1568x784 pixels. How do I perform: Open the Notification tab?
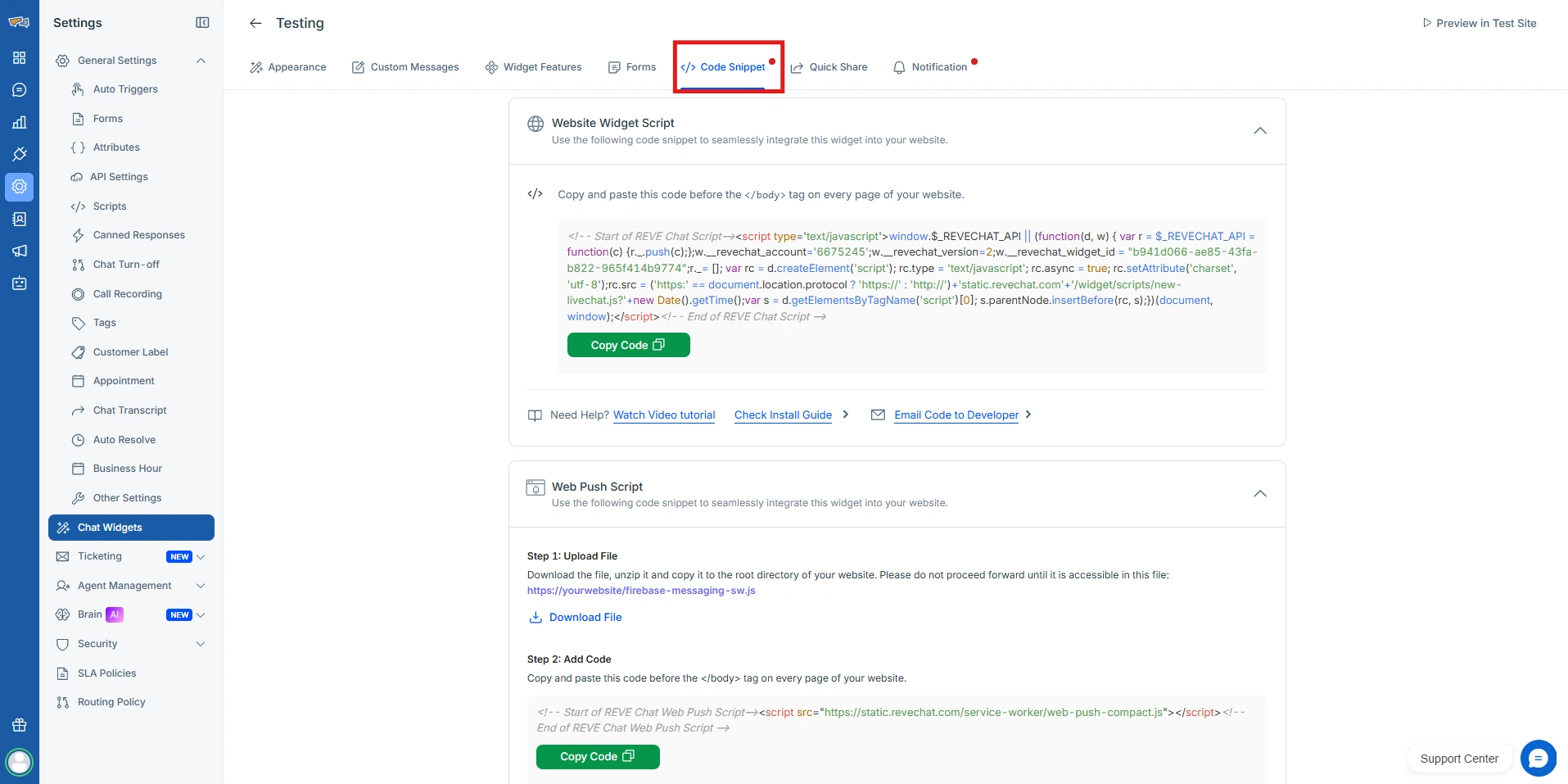pyautogui.click(x=931, y=67)
